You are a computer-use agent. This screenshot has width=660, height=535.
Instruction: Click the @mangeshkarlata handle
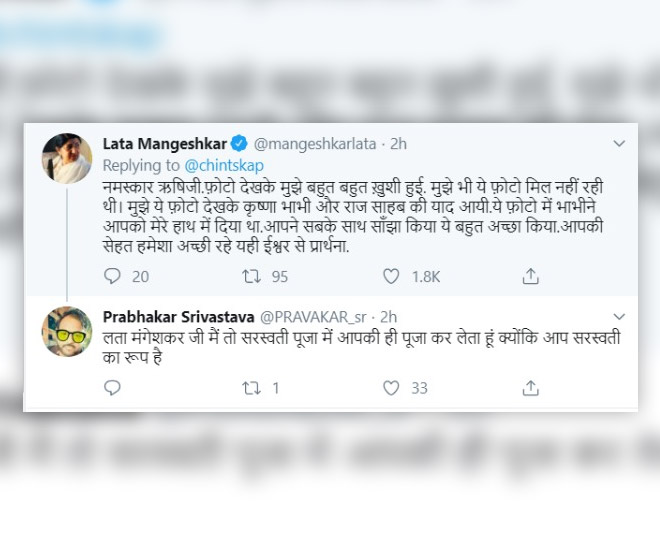click(311, 144)
